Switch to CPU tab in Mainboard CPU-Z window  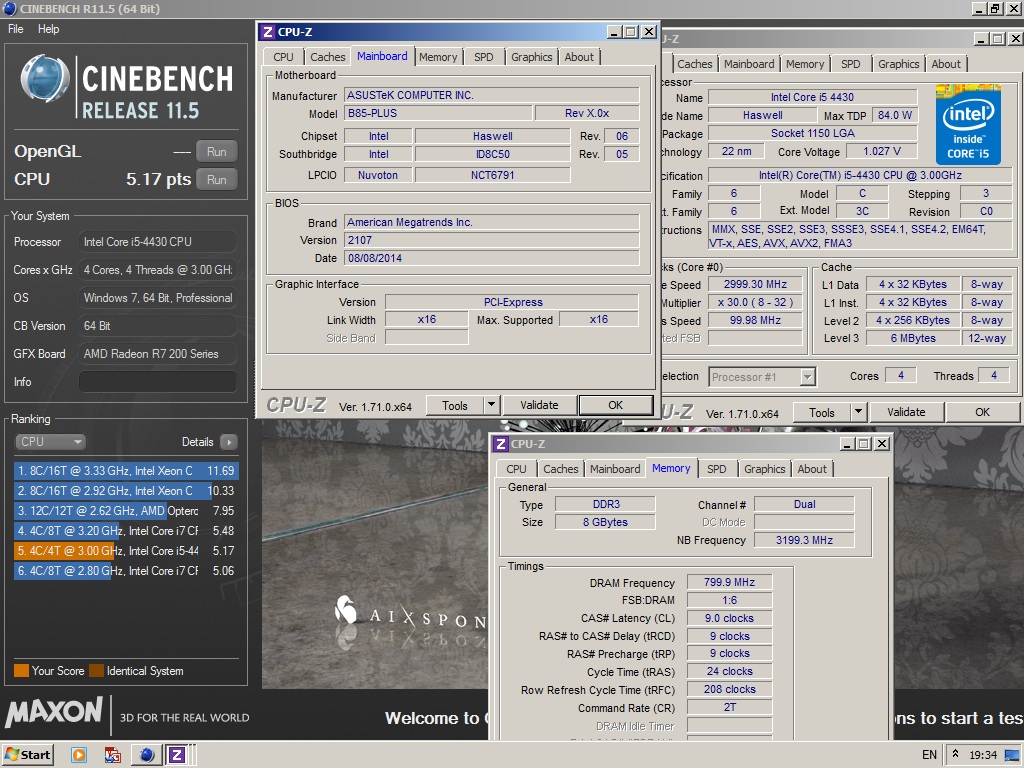pyautogui.click(x=283, y=57)
